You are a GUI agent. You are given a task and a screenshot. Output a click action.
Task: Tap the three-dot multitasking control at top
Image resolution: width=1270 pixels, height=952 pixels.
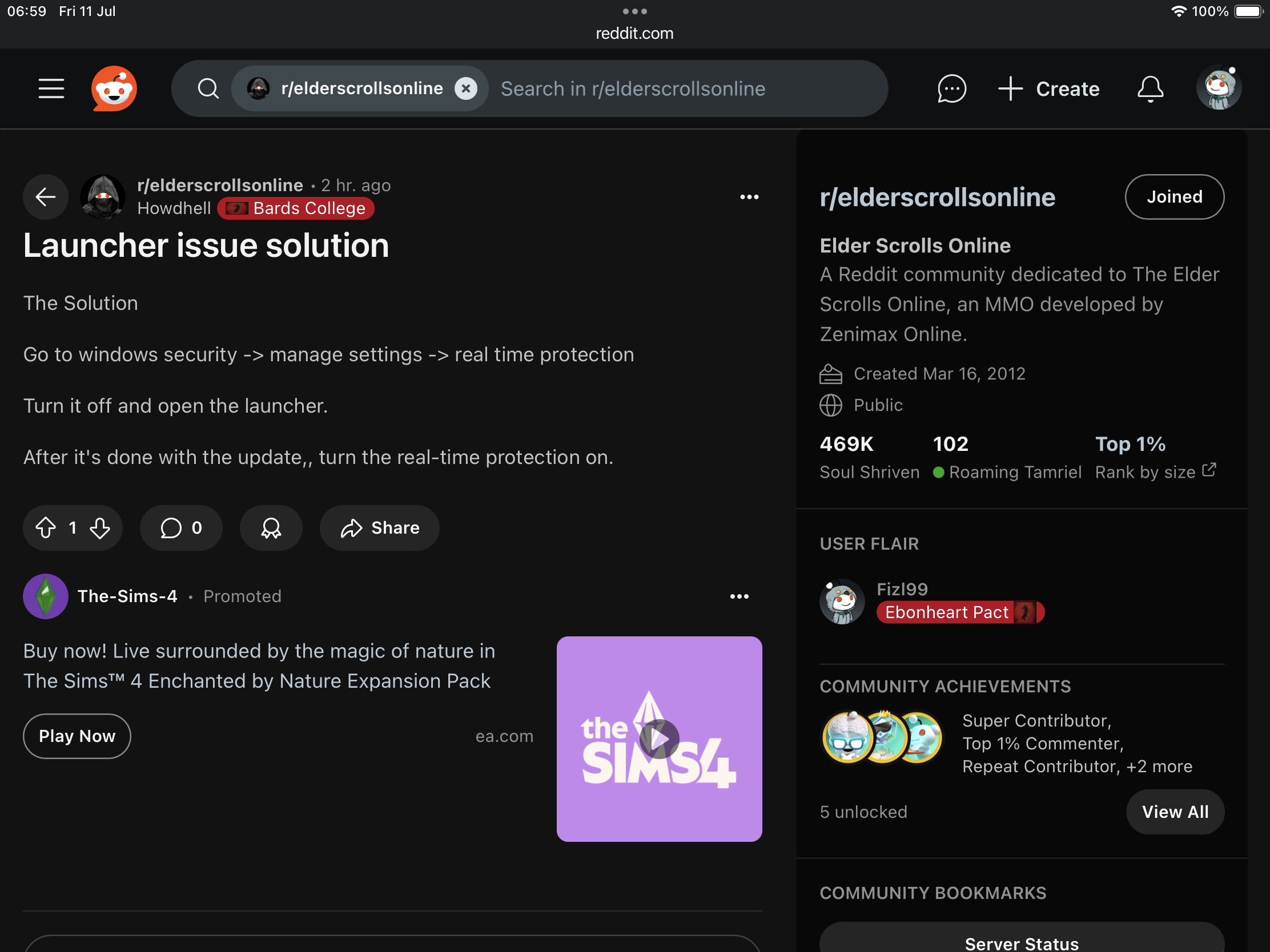[634, 11]
